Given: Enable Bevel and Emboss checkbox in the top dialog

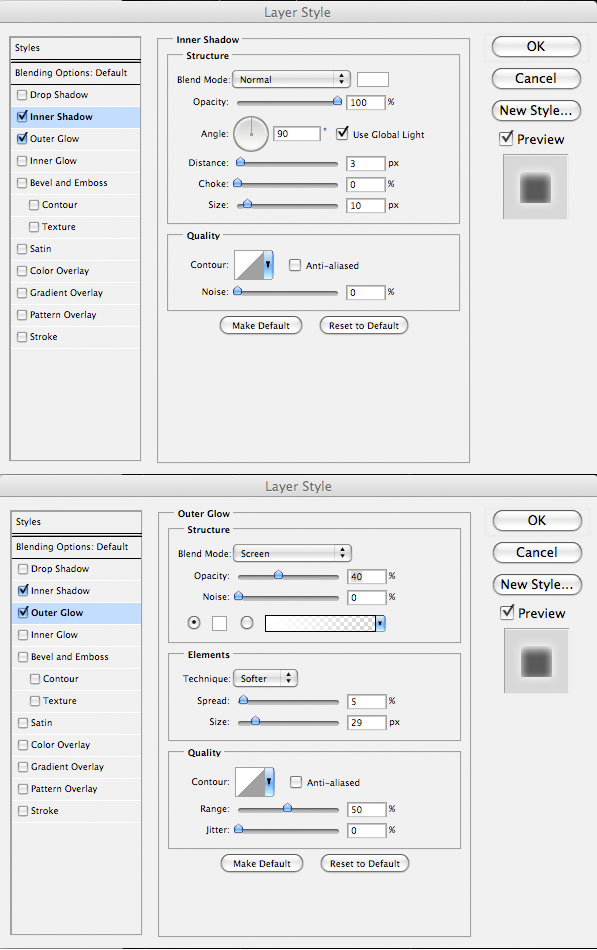Looking at the screenshot, I should [22, 183].
